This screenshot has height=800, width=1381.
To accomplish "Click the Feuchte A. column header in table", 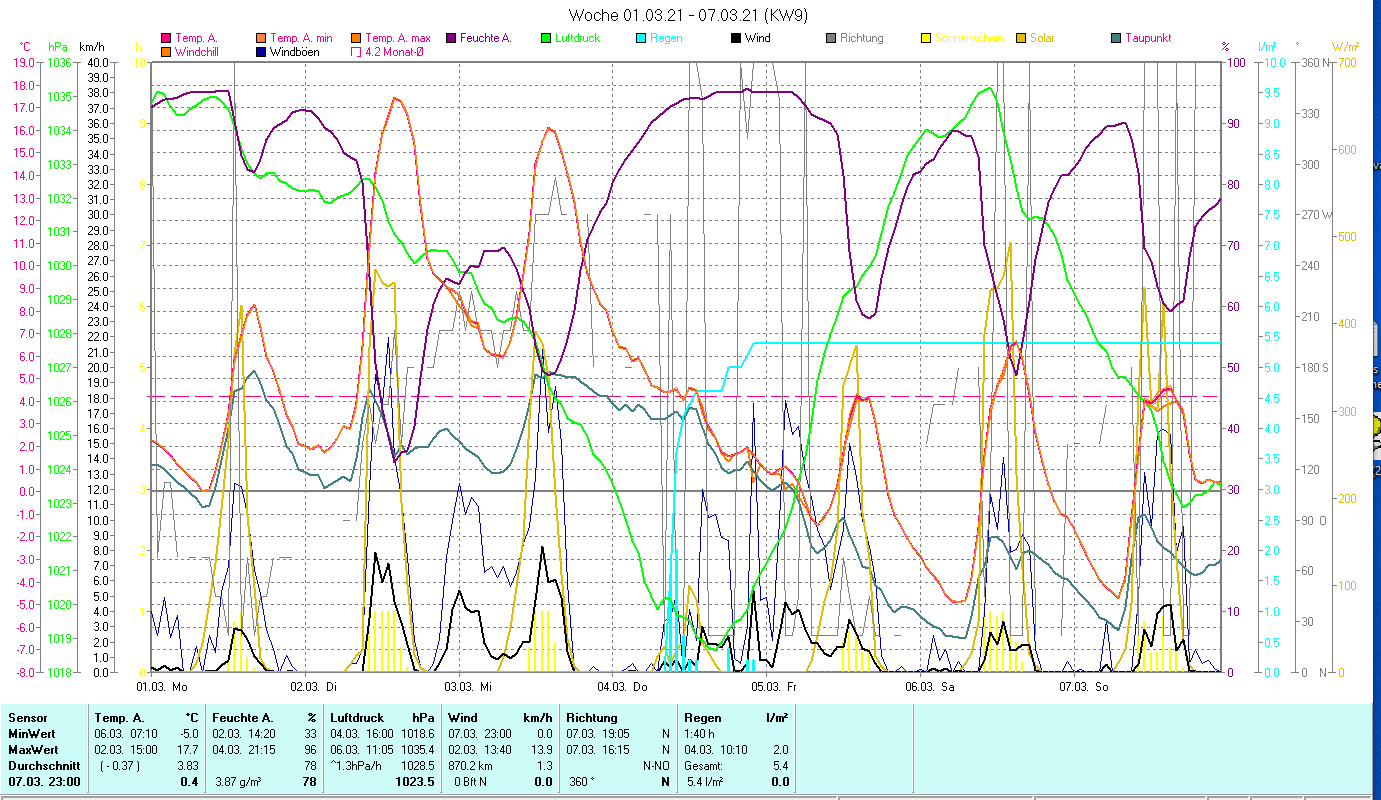I will pos(244,718).
